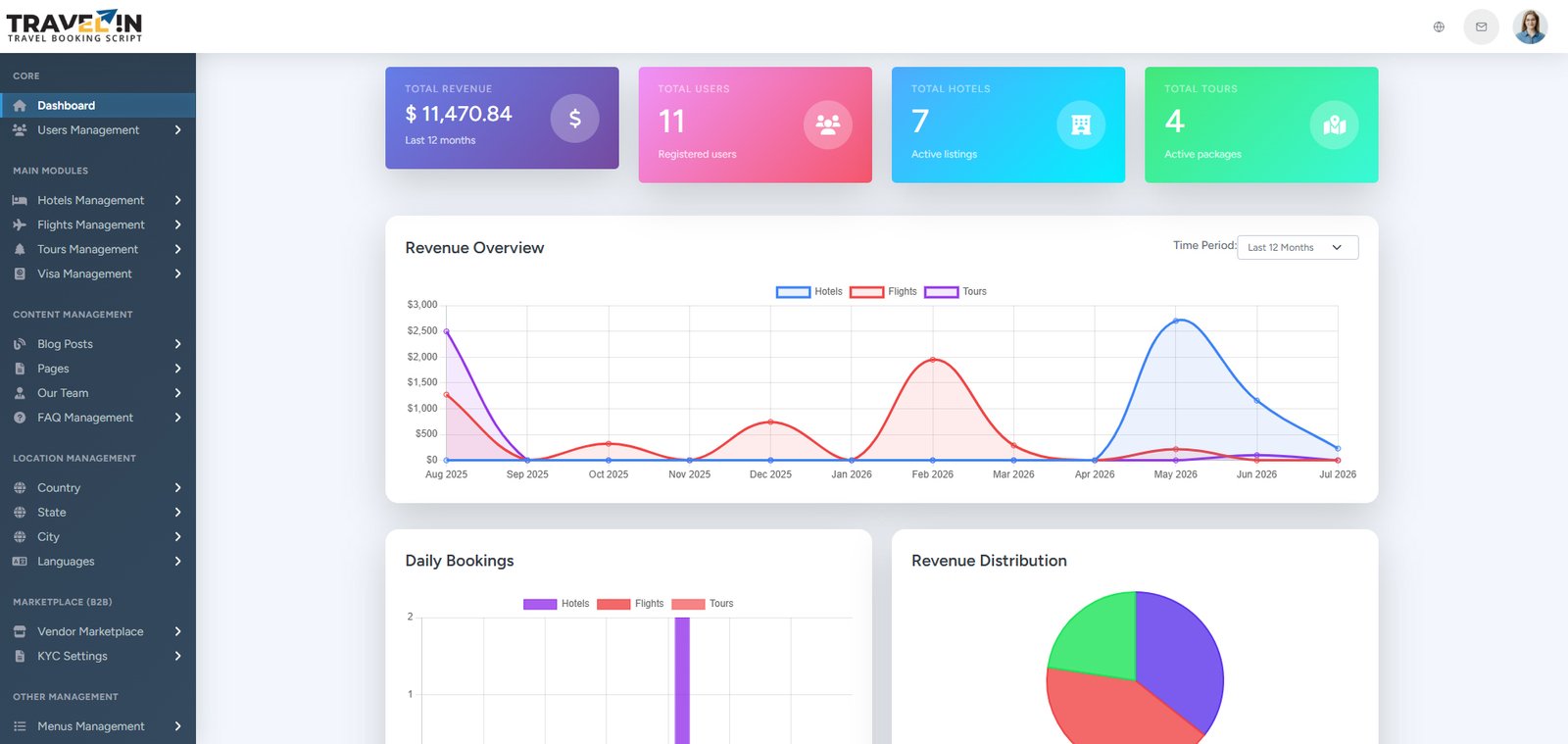Viewport: 1568px width, 744px height.
Task: Click the Travelin logo
Action: [x=74, y=26]
